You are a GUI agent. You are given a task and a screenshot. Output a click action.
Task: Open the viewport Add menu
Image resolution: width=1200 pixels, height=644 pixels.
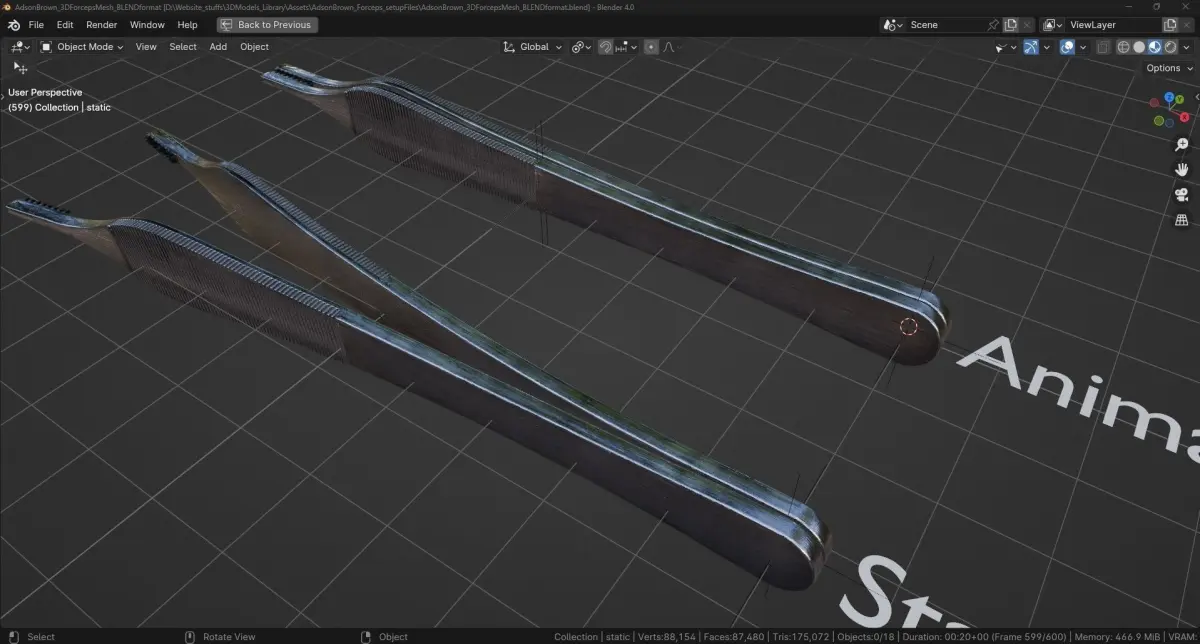pyautogui.click(x=218, y=47)
